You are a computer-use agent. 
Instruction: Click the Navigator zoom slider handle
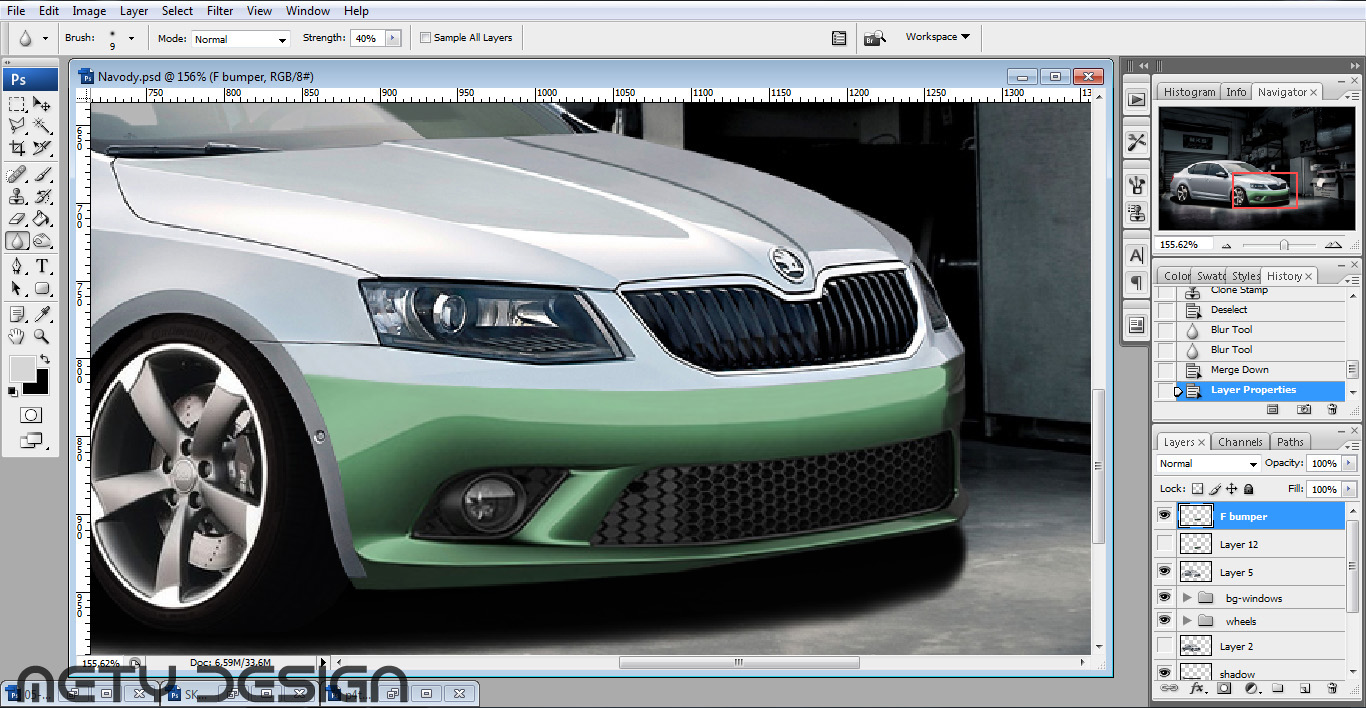point(1284,244)
